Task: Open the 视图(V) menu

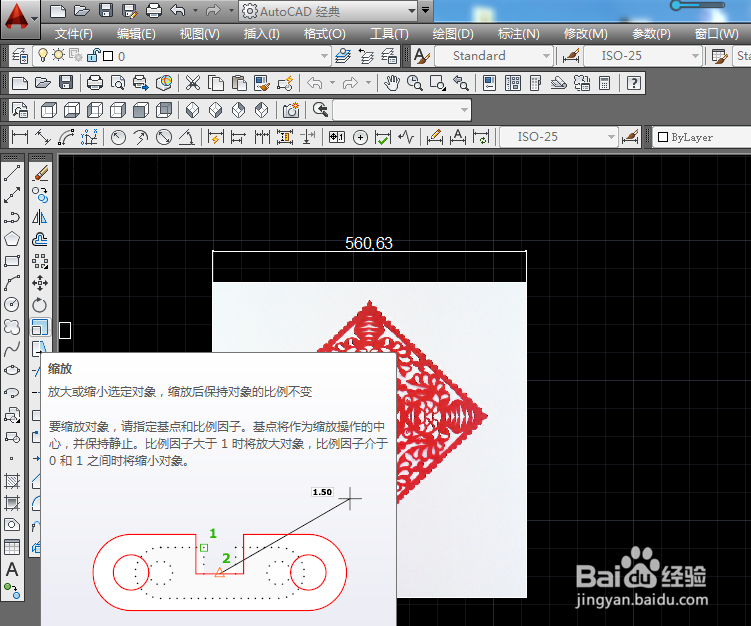Action: pos(199,34)
